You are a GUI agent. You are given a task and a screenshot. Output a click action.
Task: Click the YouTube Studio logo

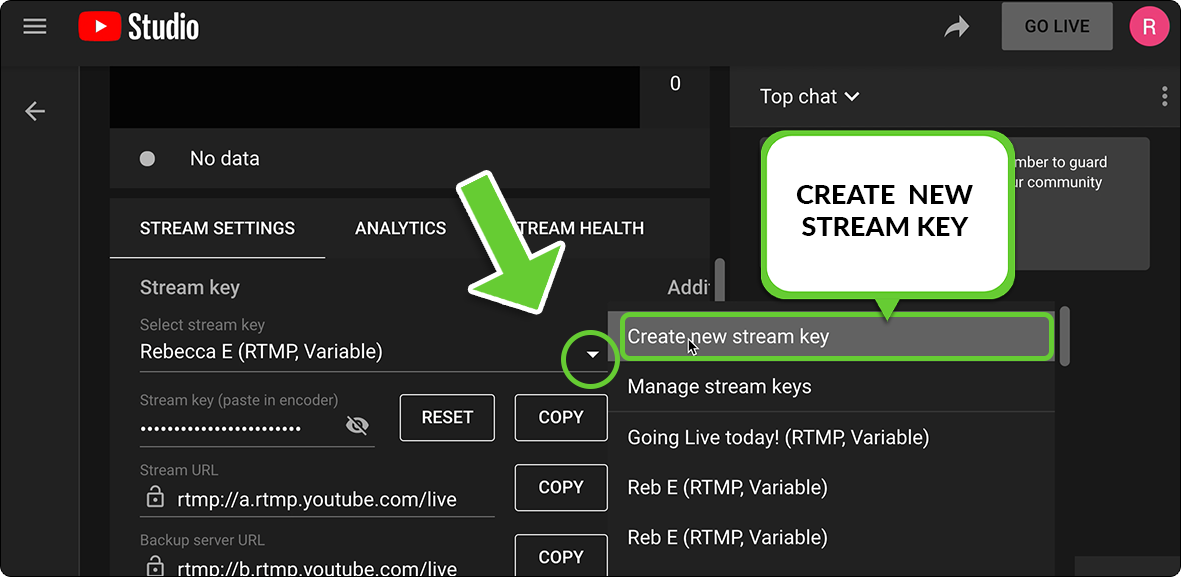(x=139, y=28)
